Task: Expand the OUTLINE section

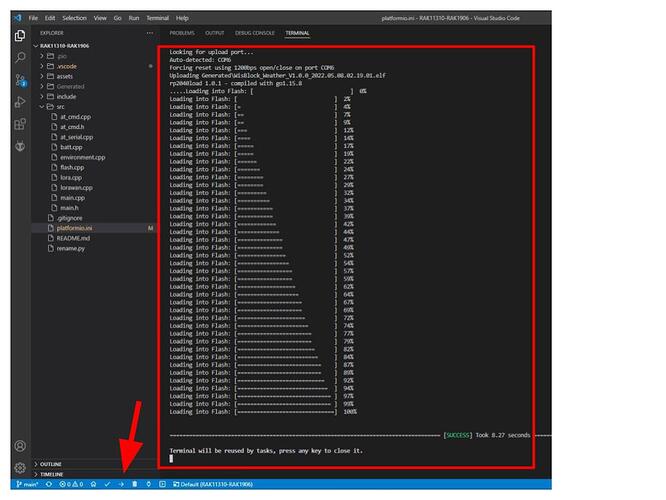Action: [x=52, y=464]
